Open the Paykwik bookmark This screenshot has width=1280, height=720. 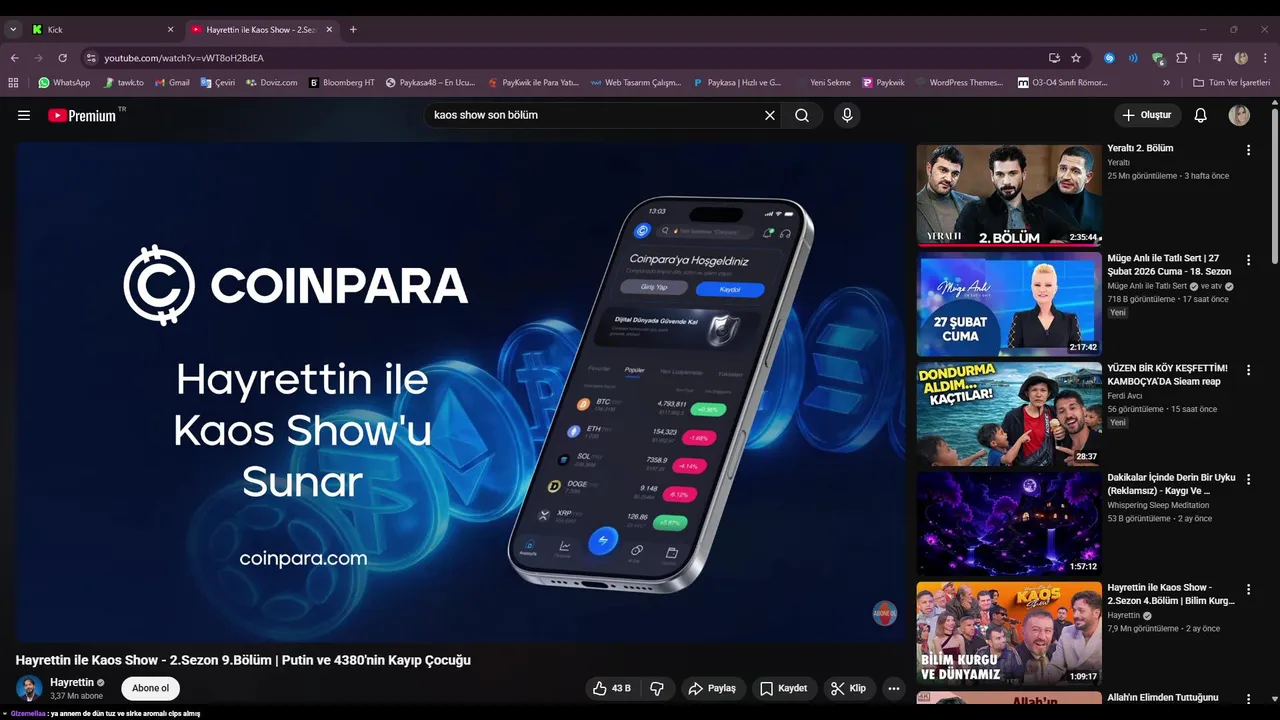pos(883,83)
